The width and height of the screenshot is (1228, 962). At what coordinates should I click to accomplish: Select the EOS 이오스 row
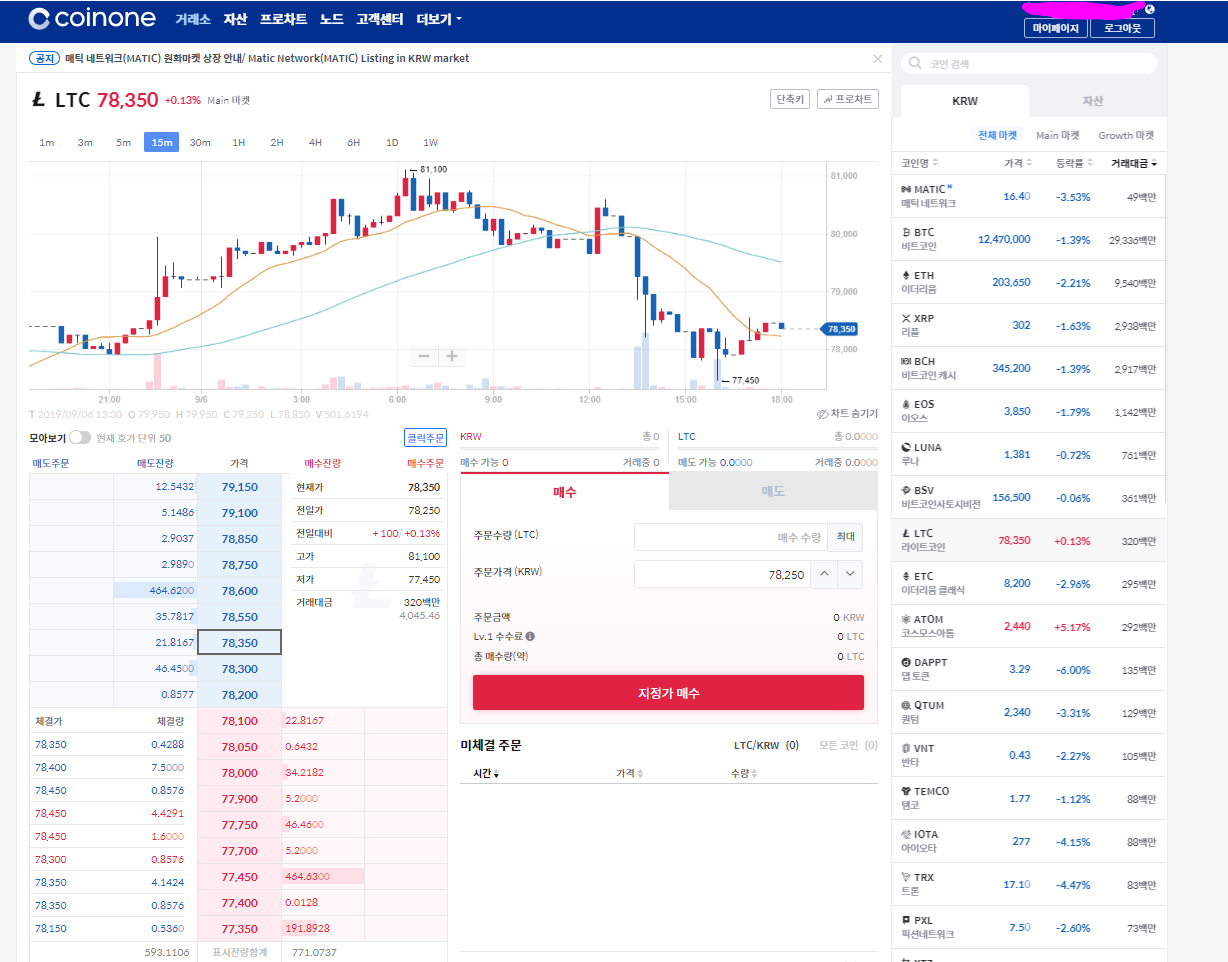1029,411
